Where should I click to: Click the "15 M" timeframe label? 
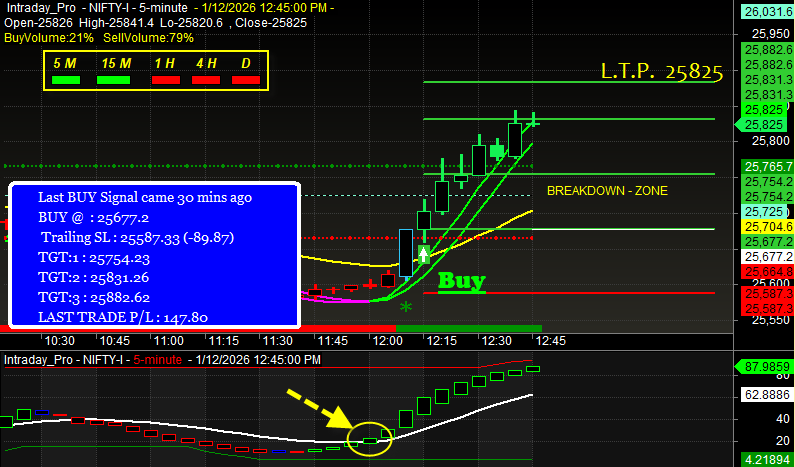(x=116, y=63)
